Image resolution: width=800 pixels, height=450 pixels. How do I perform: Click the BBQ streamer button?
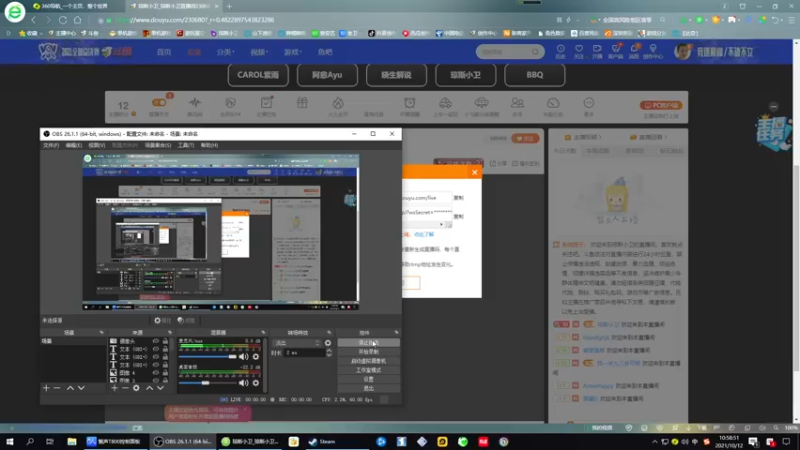[535, 75]
